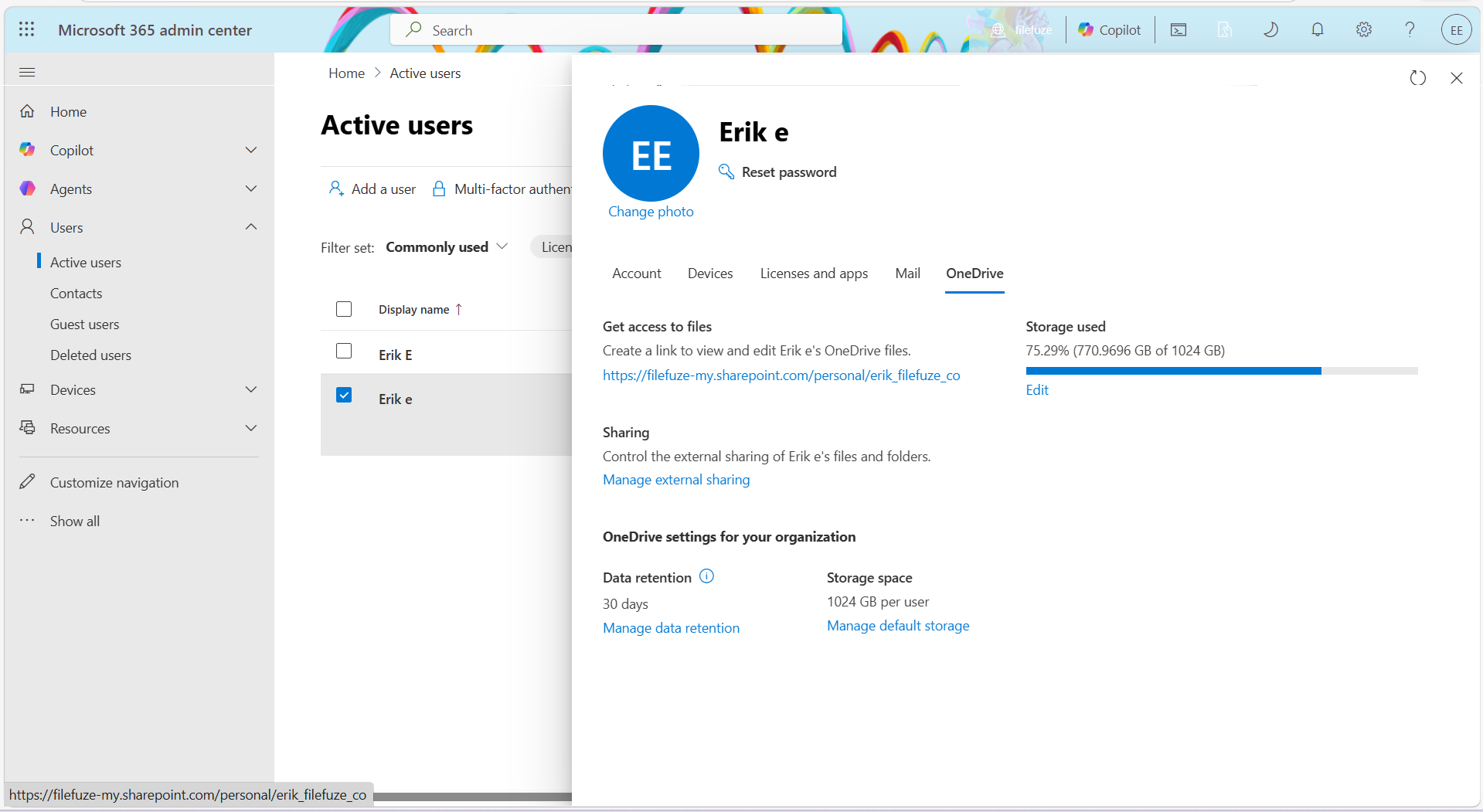Toggle dark mode moon icon
Viewport: 1483px width, 812px height.
pyautogui.click(x=1271, y=30)
